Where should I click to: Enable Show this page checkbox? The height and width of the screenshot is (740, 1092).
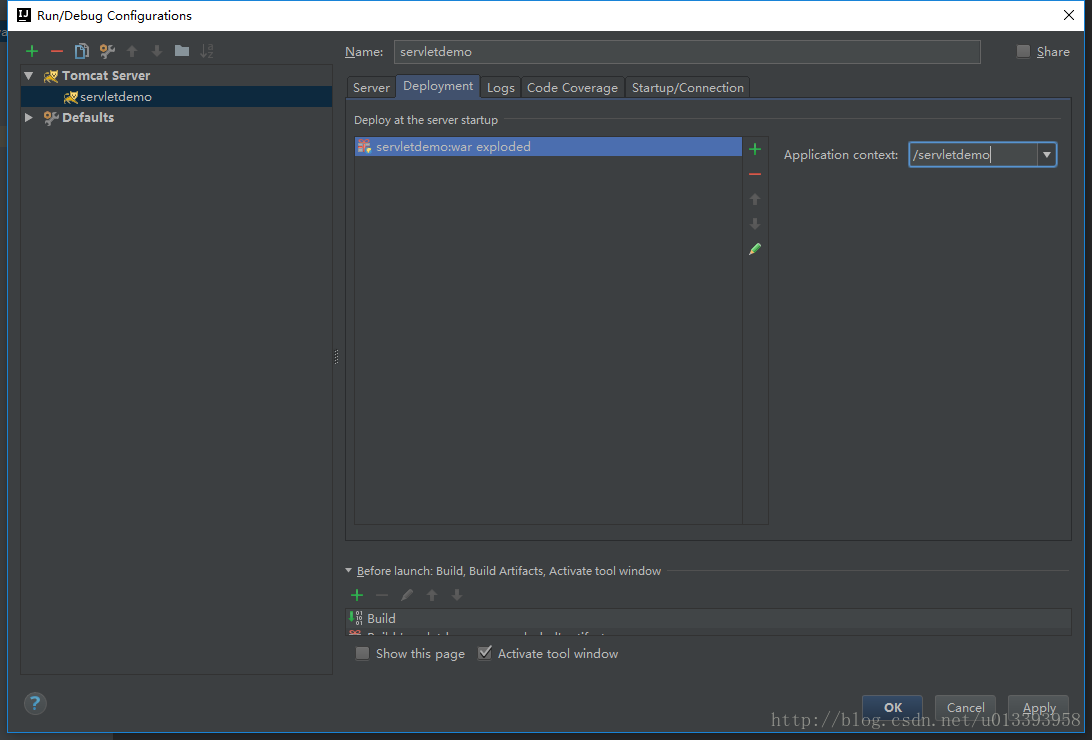(362, 653)
